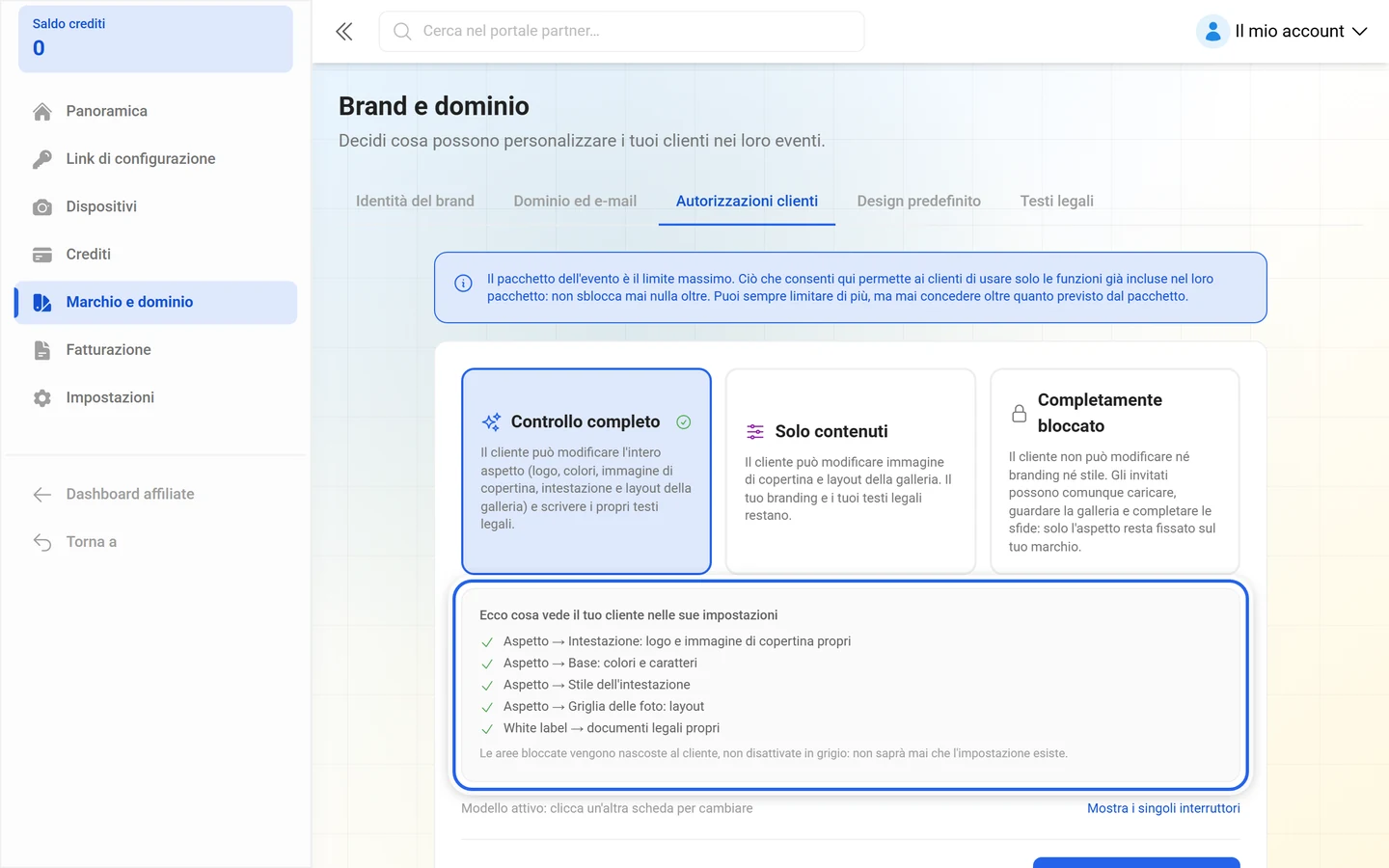Click the Panoramica home icon

pos(42,112)
